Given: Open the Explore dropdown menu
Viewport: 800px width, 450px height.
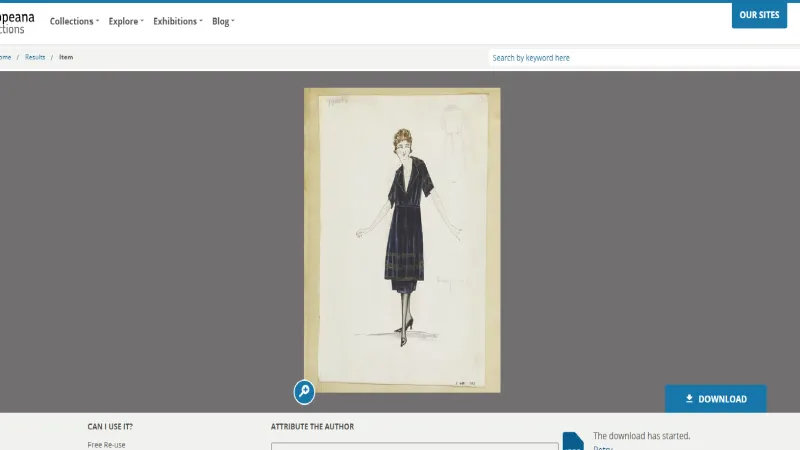Looking at the screenshot, I should point(126,21).
